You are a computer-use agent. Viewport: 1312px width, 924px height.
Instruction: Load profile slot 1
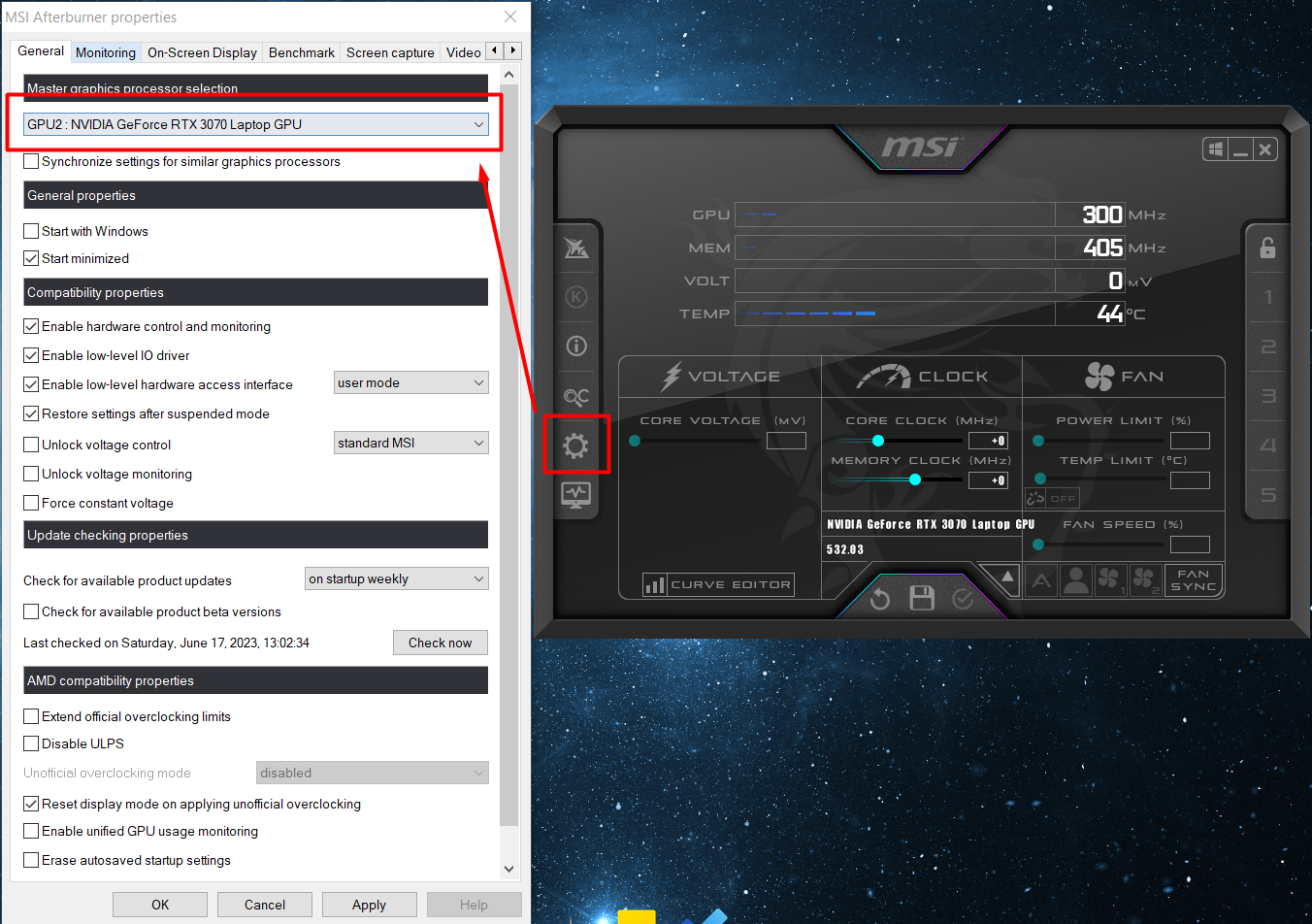click(x=1268, y=297)
